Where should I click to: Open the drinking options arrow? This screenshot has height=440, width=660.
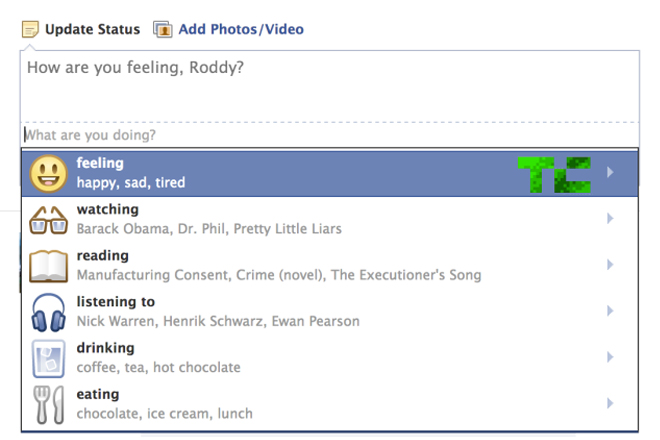610,357
